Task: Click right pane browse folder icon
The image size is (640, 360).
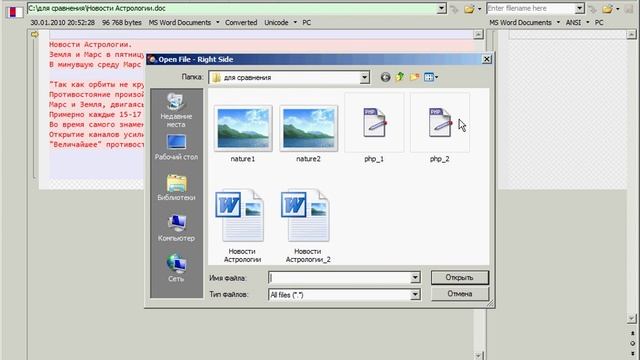Action: [607, 9]
